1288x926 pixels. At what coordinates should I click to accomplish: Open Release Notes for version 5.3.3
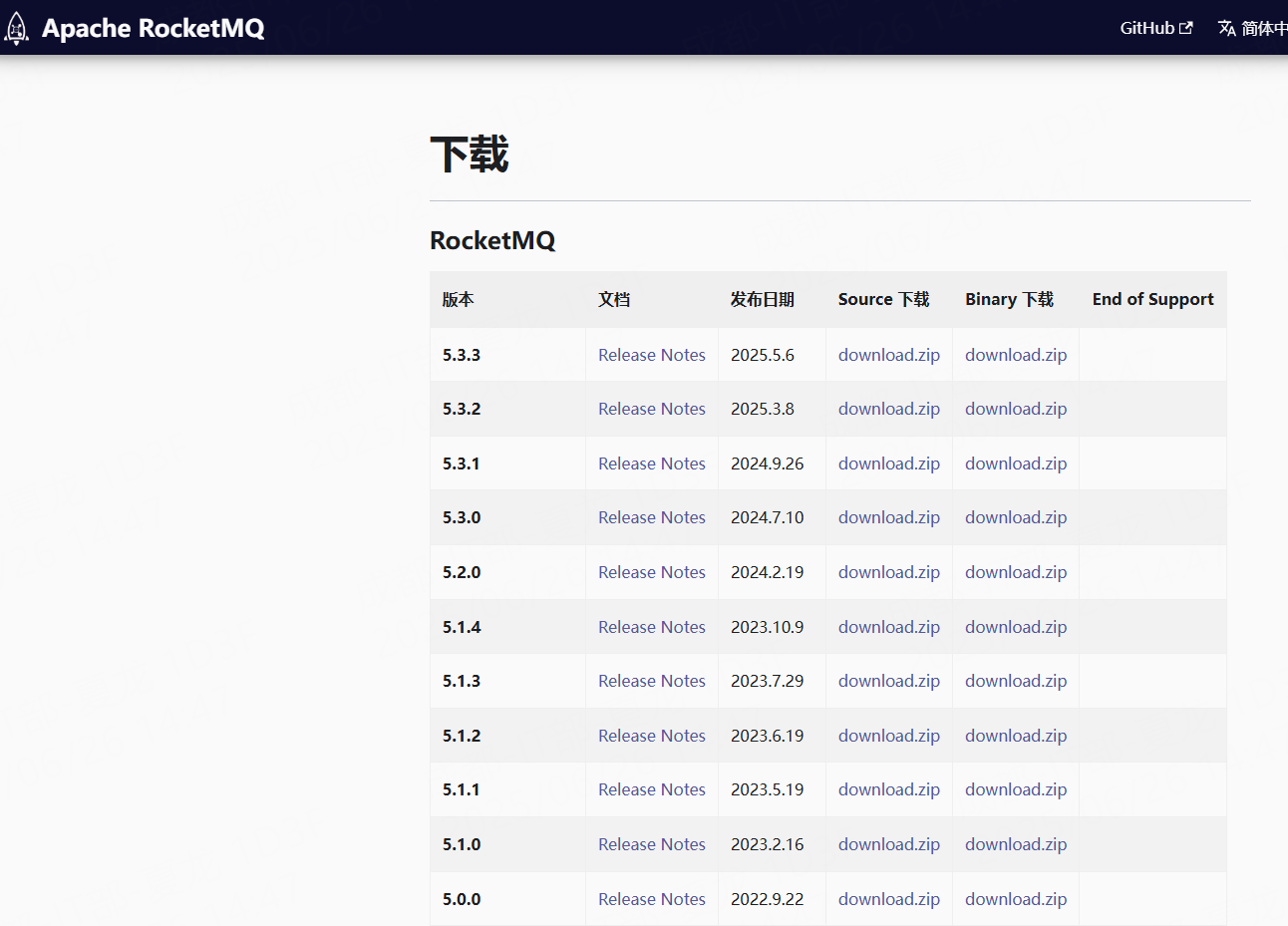[x=651, y=354]
